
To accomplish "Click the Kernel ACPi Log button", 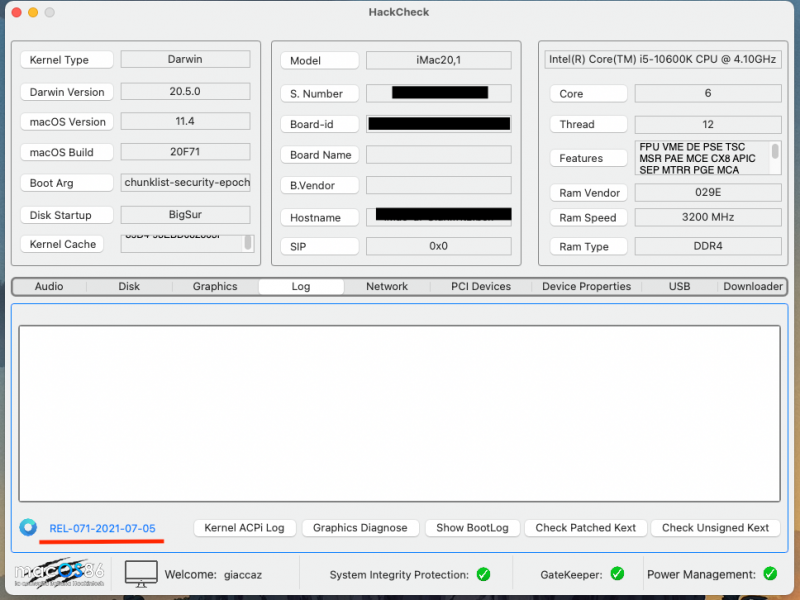I will tap(244, 528).
